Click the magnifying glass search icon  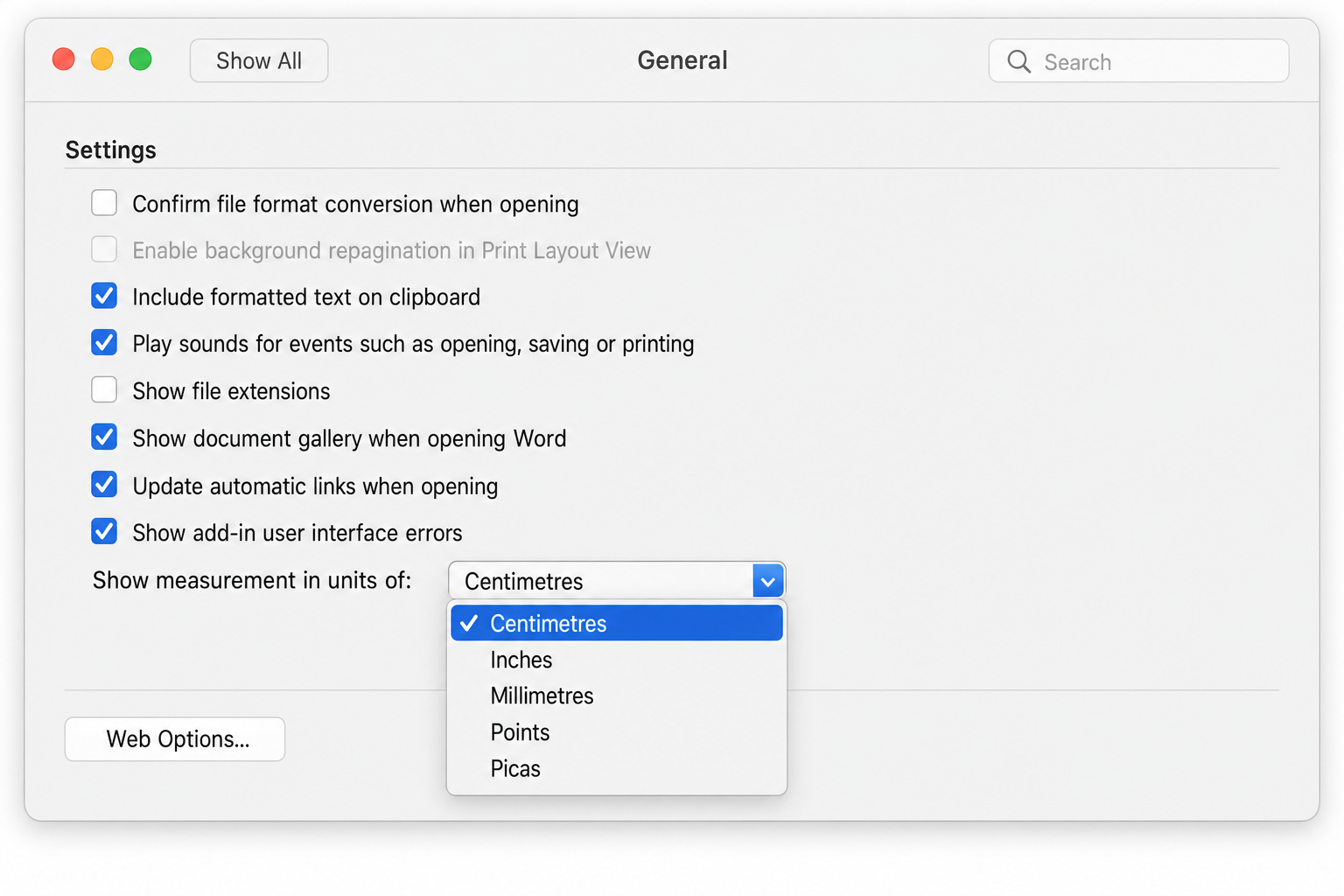(x=1018, y=61)
